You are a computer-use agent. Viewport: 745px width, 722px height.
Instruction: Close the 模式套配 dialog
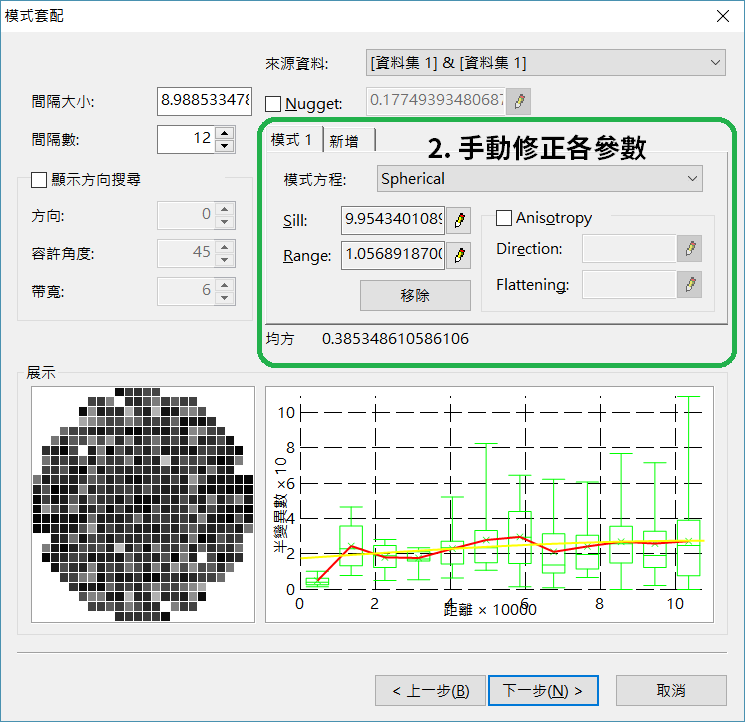tap(723, 16)
